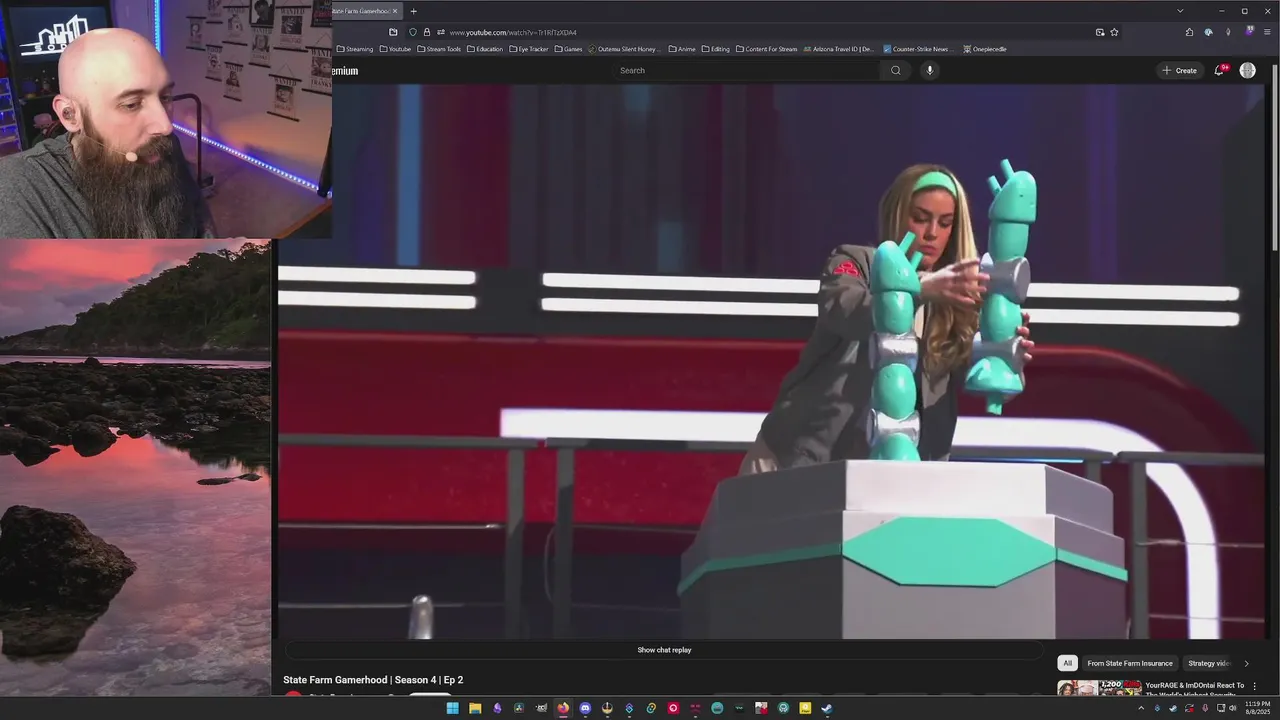This screenshot has height=720, width=1280.
Task: Open the Content For Stream bookmarks folder
Action: 767,49
